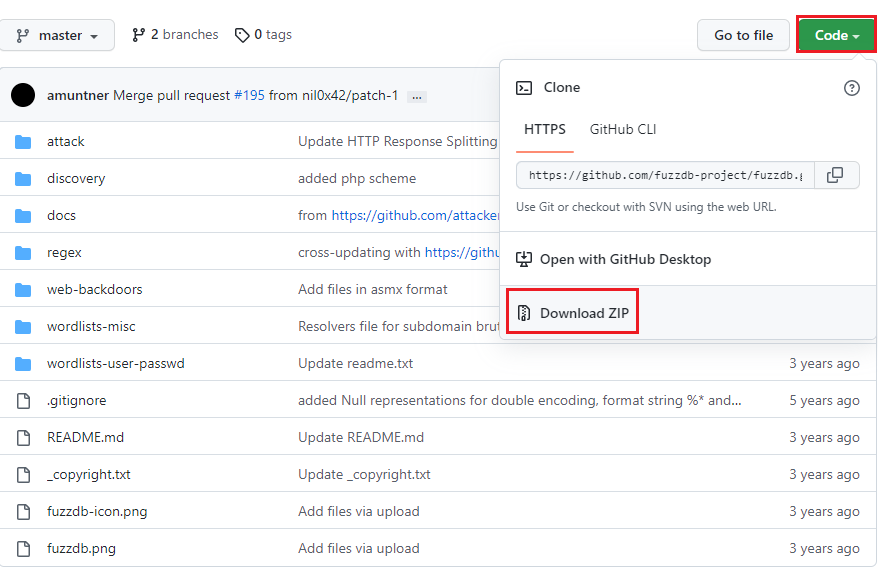Open the amuntner author link
This screenshot has height=568, width=878.
78,95
